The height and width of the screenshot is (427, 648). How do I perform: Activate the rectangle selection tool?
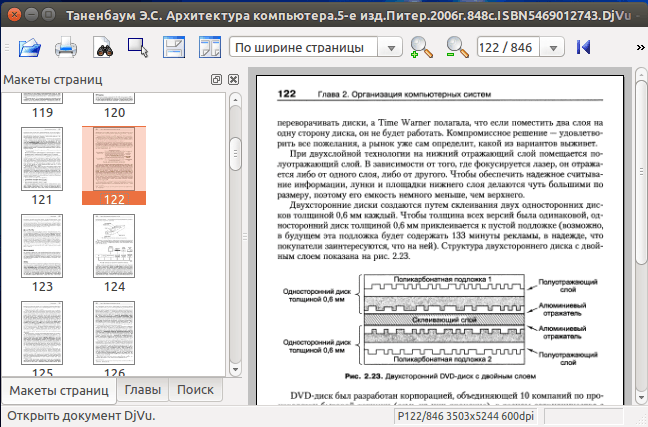click(138, 48)
